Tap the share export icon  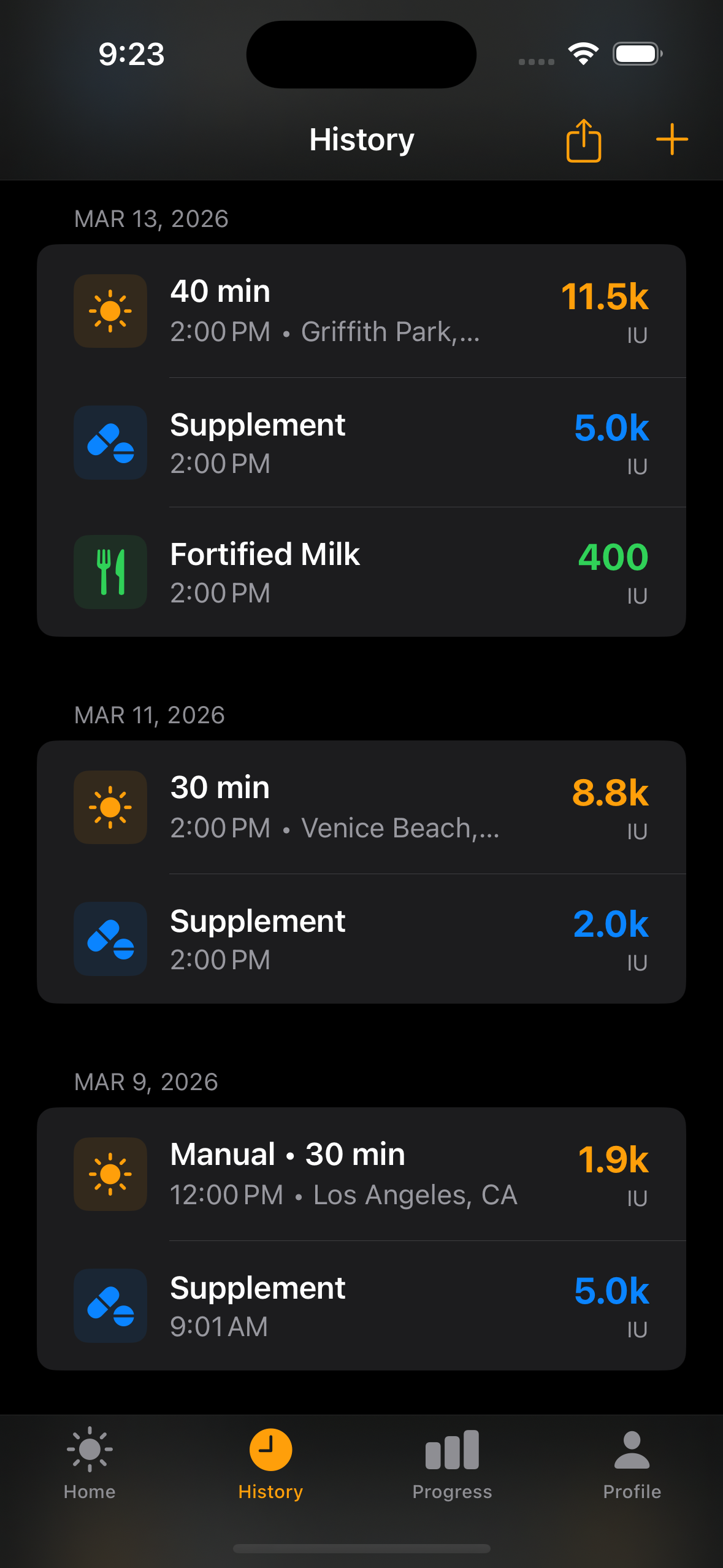tap(583, 140)
